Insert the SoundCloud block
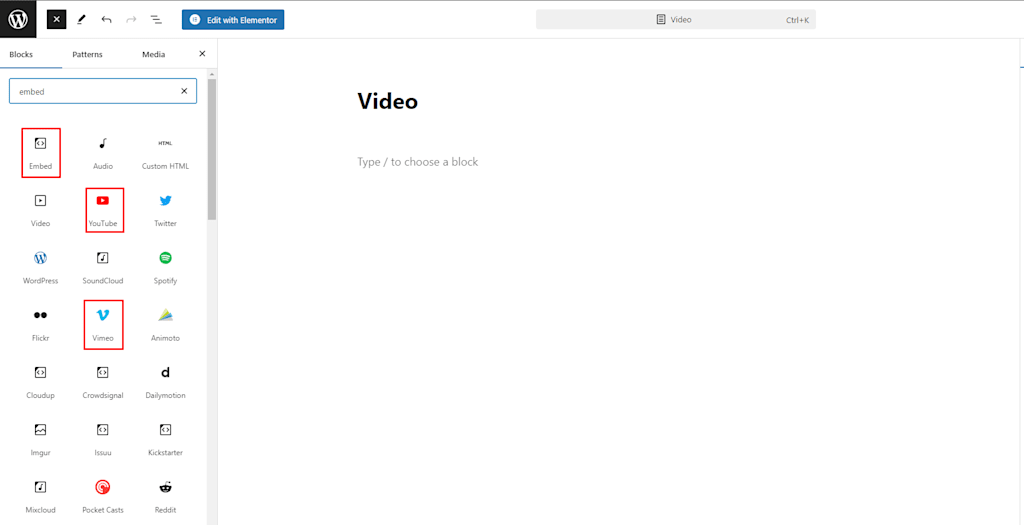1024x525 pixels. 103,268
